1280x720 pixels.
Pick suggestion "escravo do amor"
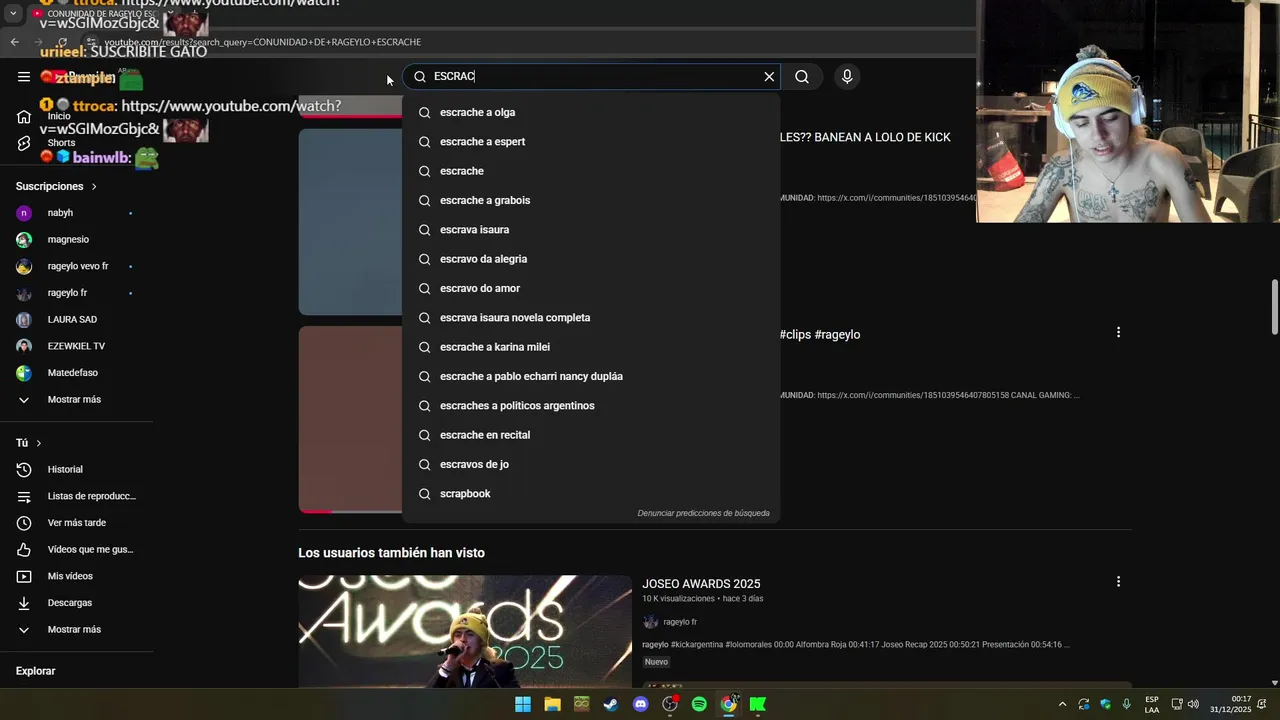pyautogui.click(x=591, y=288)
